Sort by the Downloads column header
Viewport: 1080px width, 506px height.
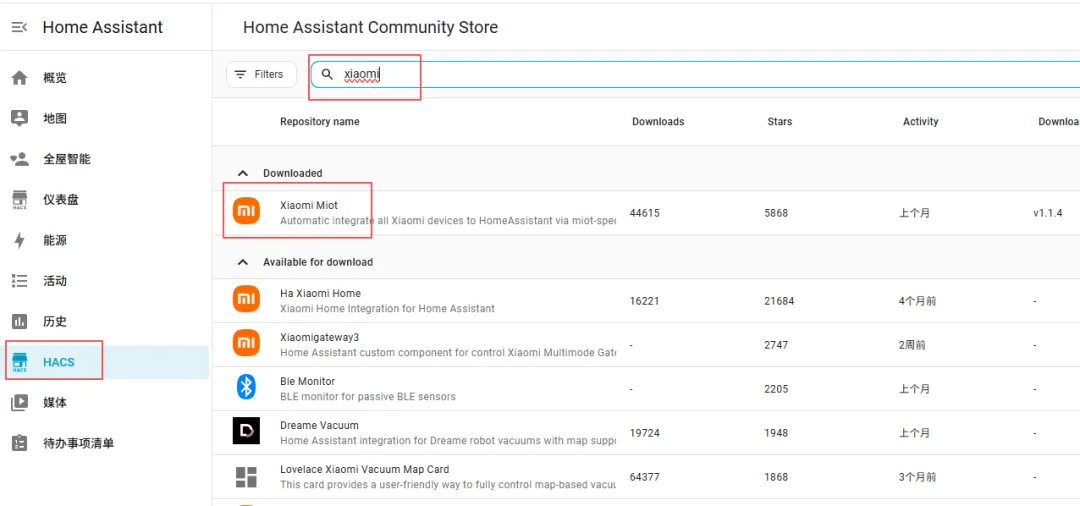pyautogui.click(x=658, y=122)
